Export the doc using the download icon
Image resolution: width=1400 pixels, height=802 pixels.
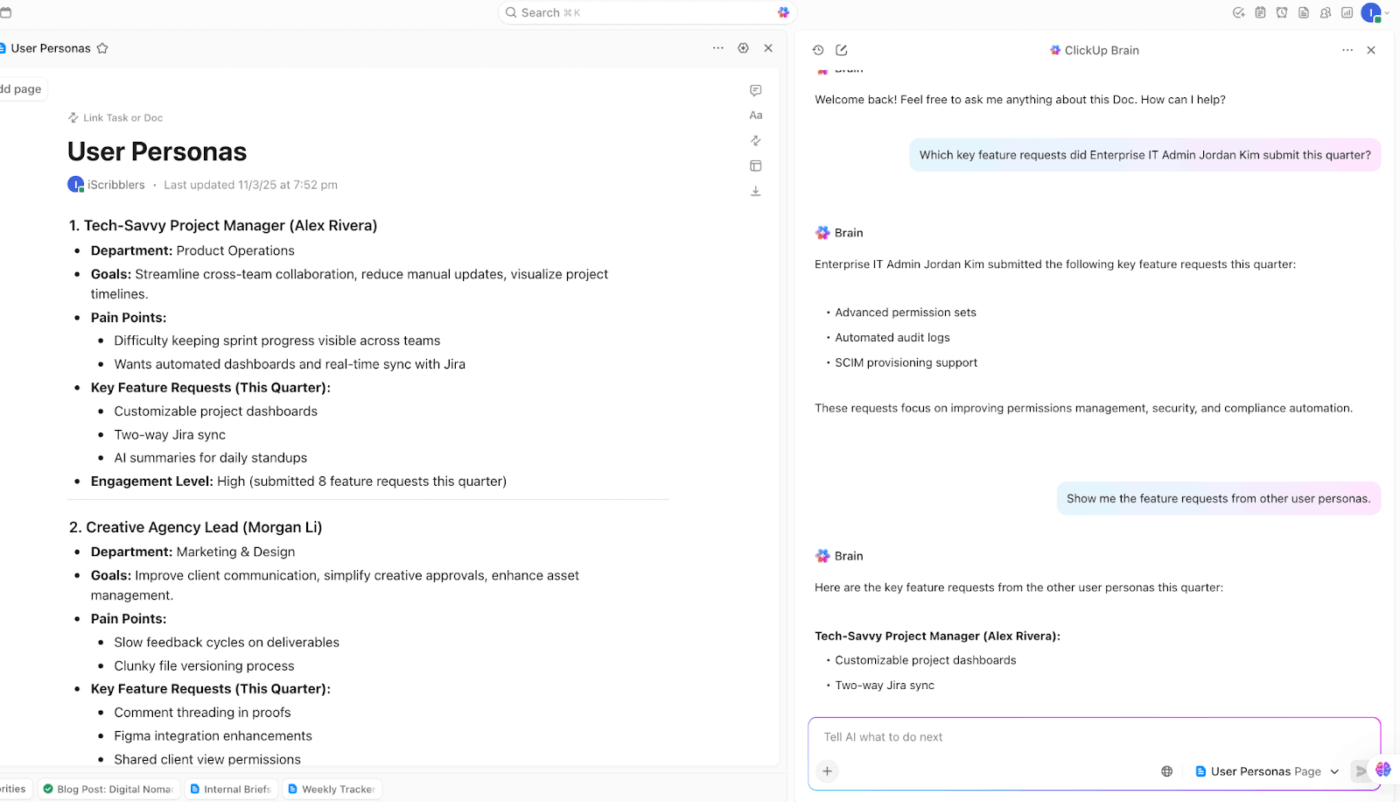pyautogui.click(x=755, y=191)
